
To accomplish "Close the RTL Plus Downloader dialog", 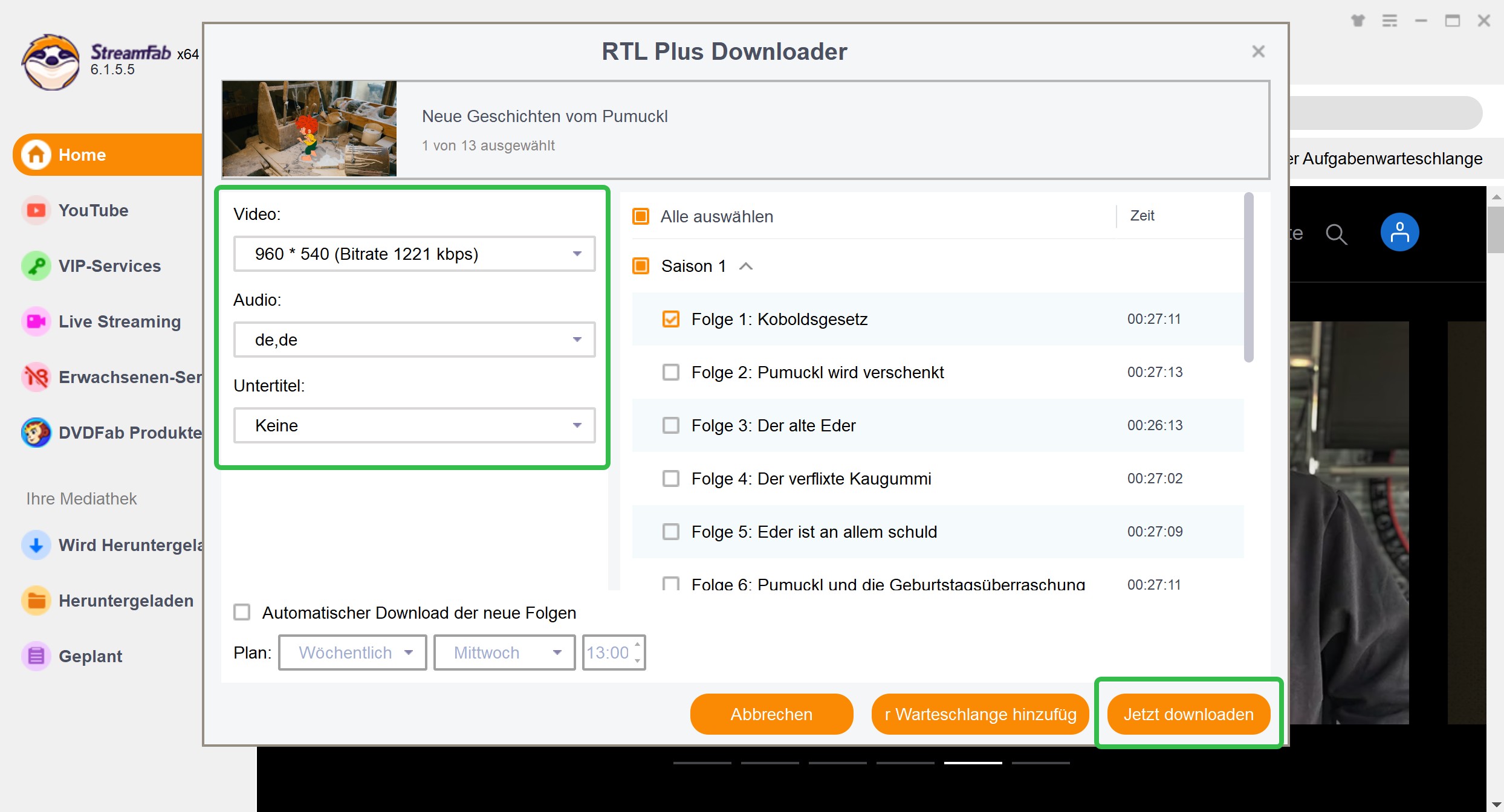I will pos(1259,51).
